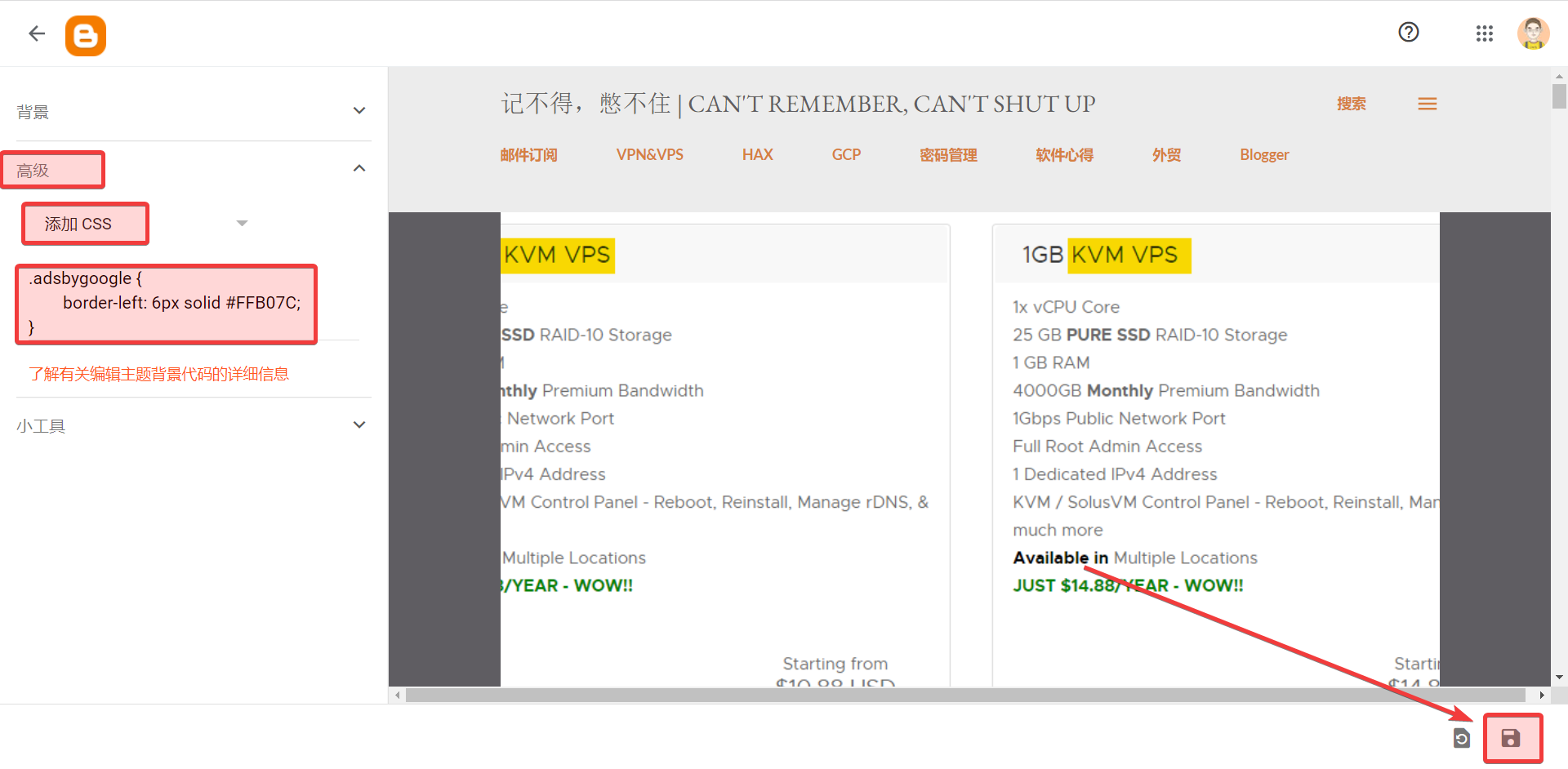1568x769 pixels.
Task: Open the account profile avatar
Action: click(x=1533, y=33)
